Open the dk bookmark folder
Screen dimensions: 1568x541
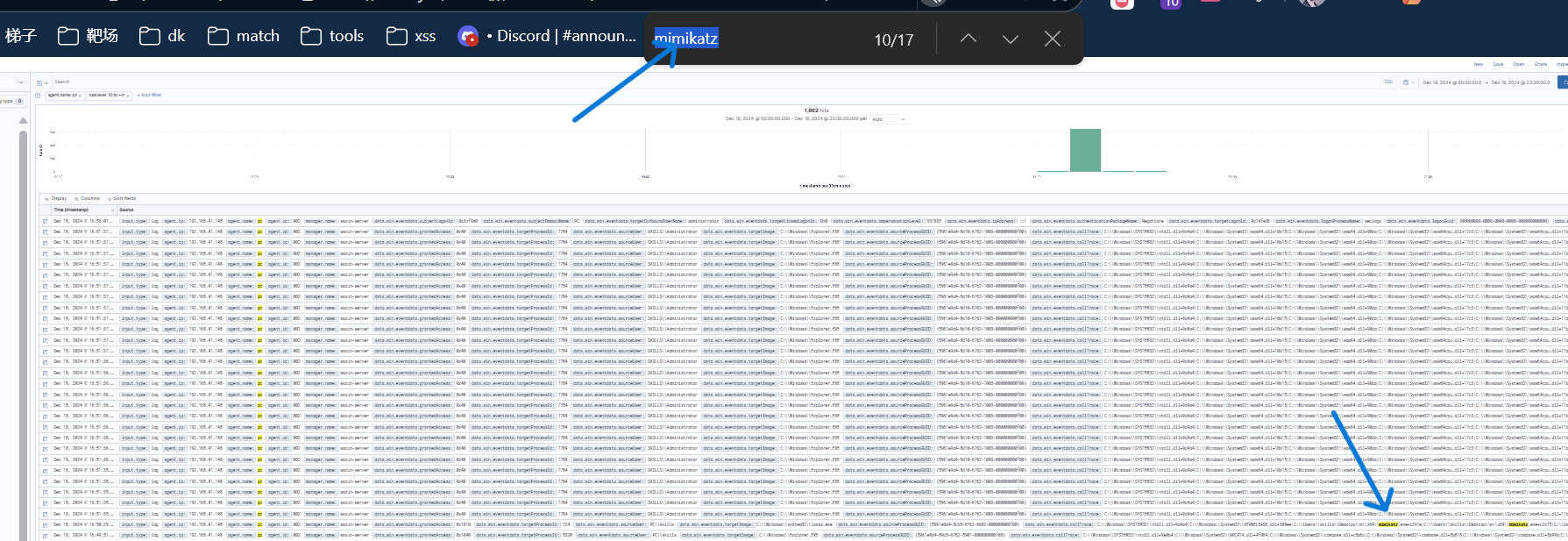163,36
